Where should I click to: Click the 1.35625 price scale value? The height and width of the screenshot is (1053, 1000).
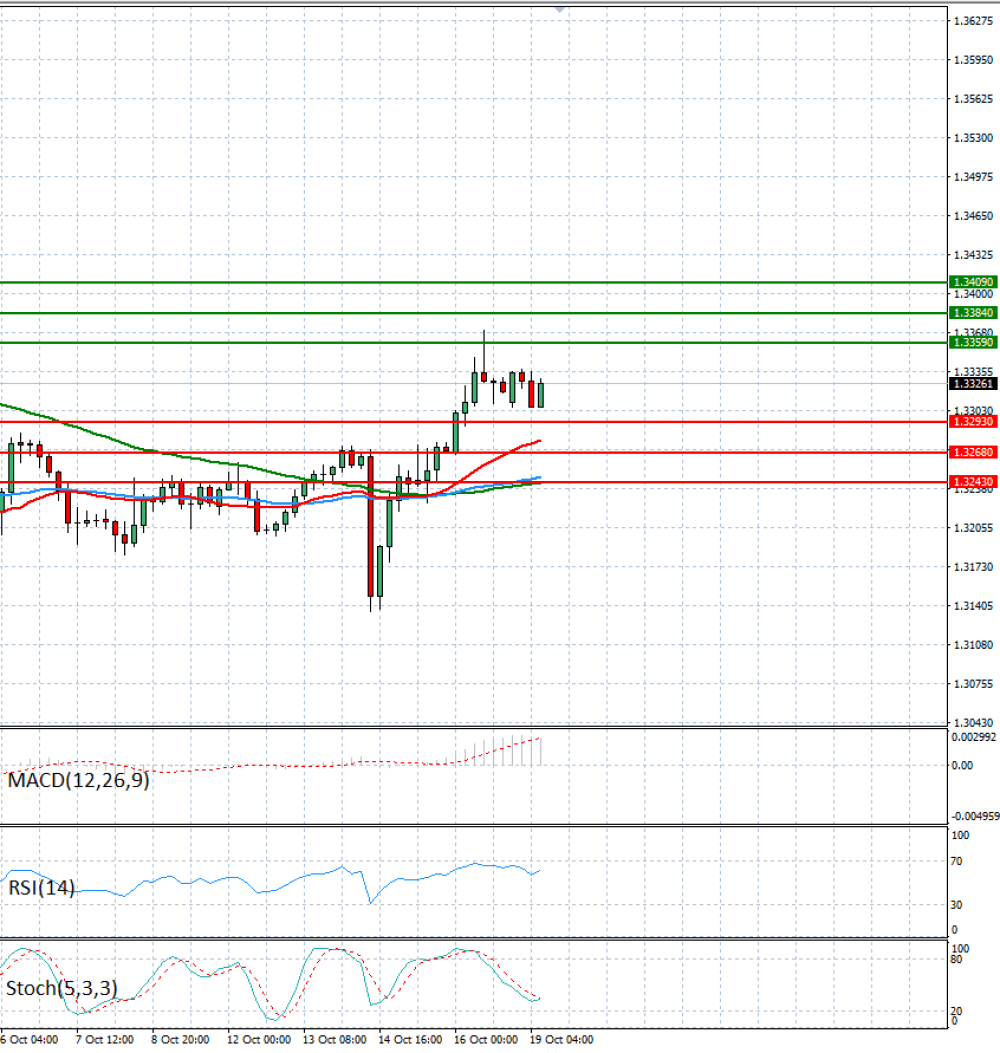[x=973, y=99]
